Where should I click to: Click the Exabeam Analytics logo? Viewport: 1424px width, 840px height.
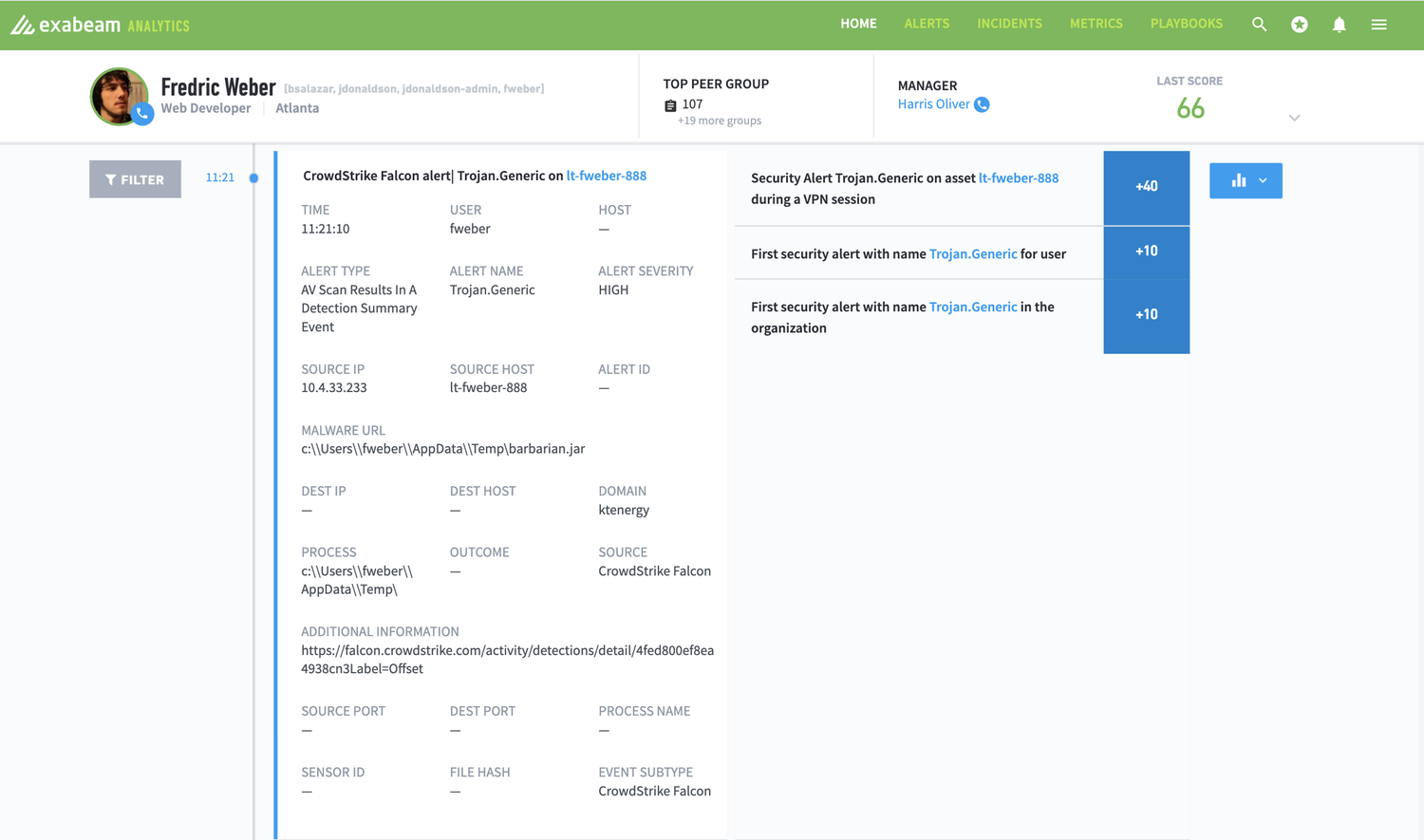[x=100, y=25]
